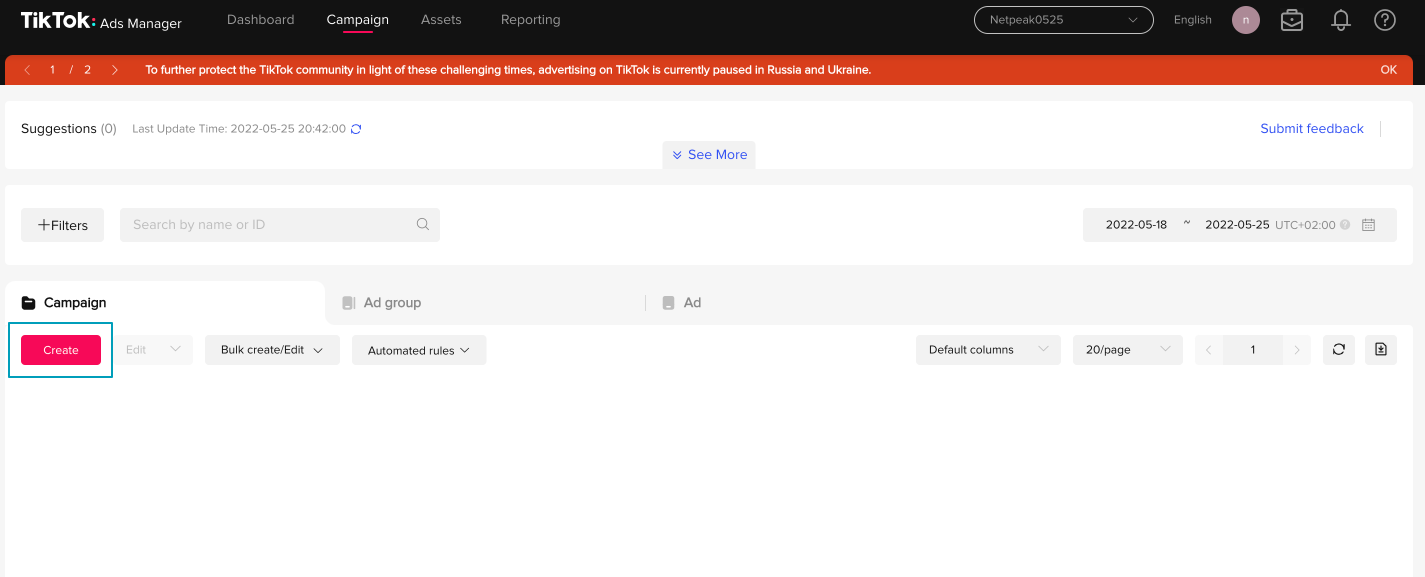
Task: Refresh the campaign table
Action: coord(1339,350)
